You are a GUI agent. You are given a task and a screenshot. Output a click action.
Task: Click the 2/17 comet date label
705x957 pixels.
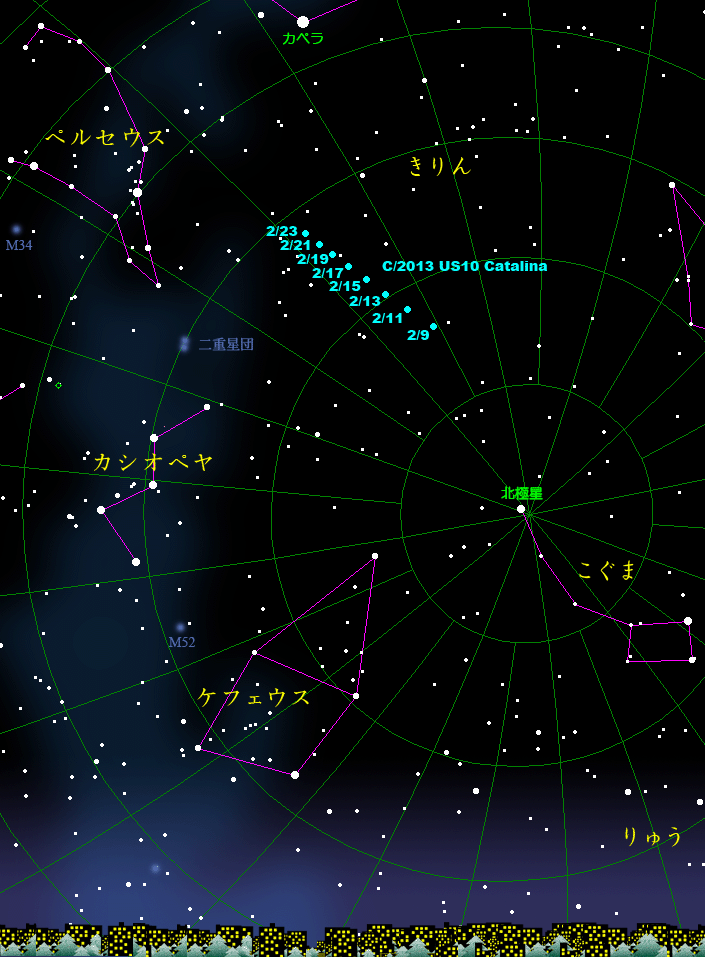[x=328, y=273]
